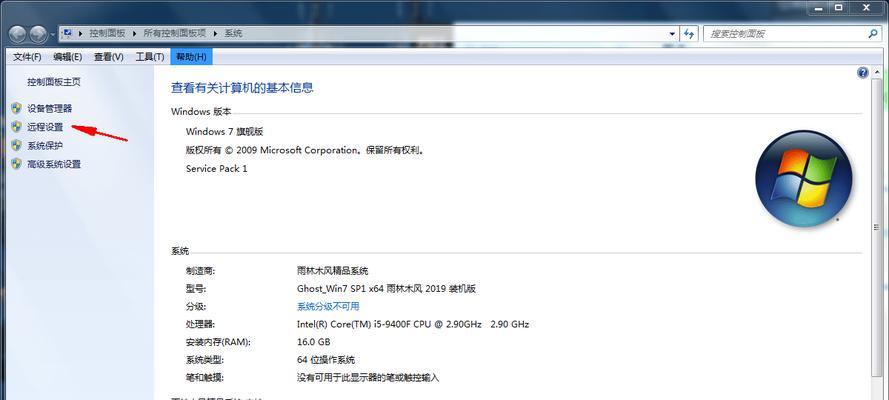
Task: Open the 远程设置 link
Action: coord(45,127)
